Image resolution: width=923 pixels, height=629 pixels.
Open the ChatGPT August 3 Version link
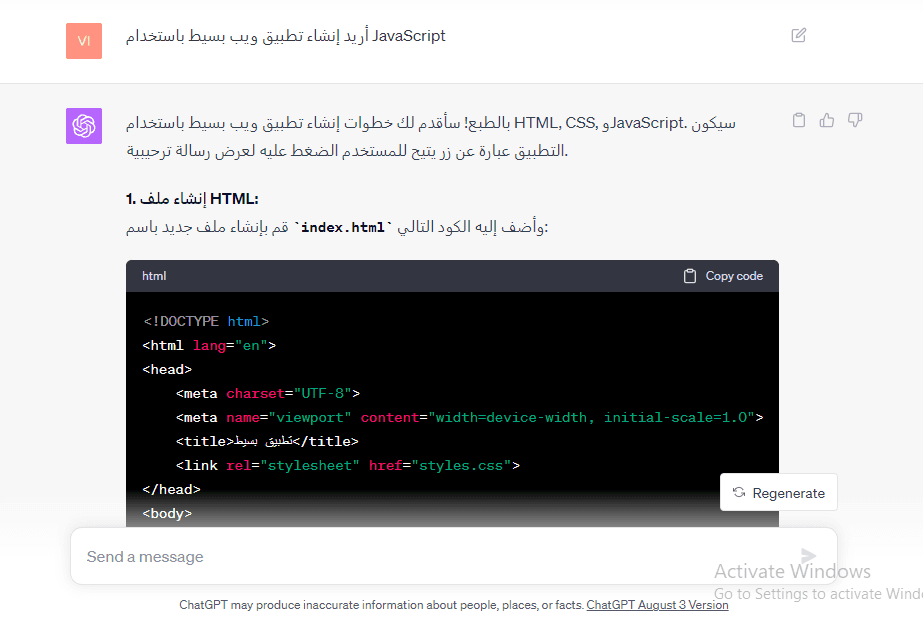point(658,605)
